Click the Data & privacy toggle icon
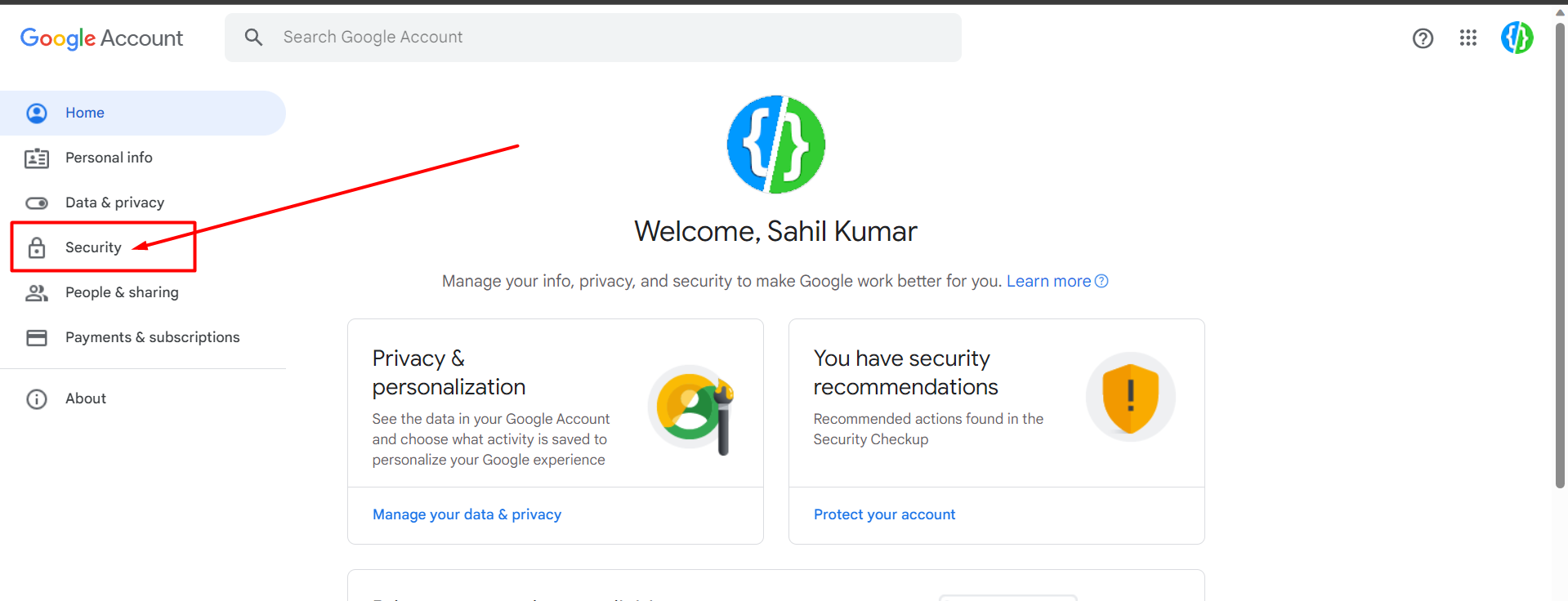Viewport: 1568px width, 601px height. tap(36, 203)
